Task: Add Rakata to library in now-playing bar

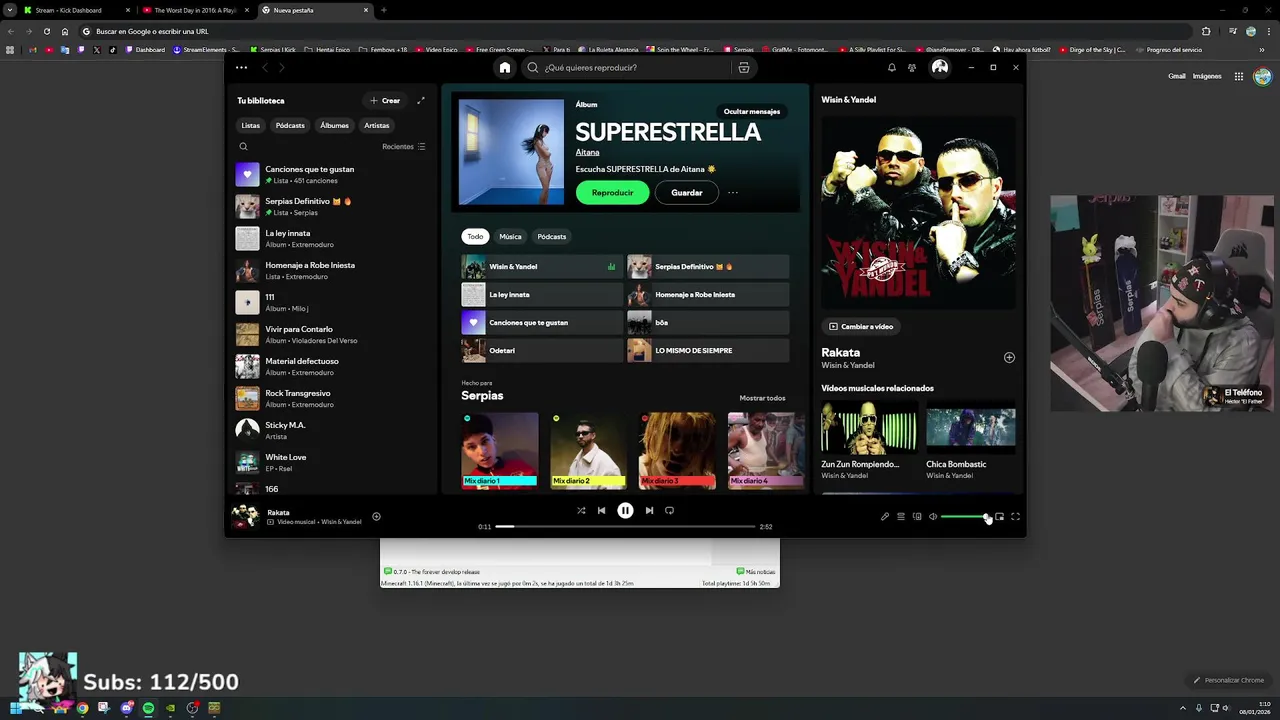Action: (x=376, y=516)
